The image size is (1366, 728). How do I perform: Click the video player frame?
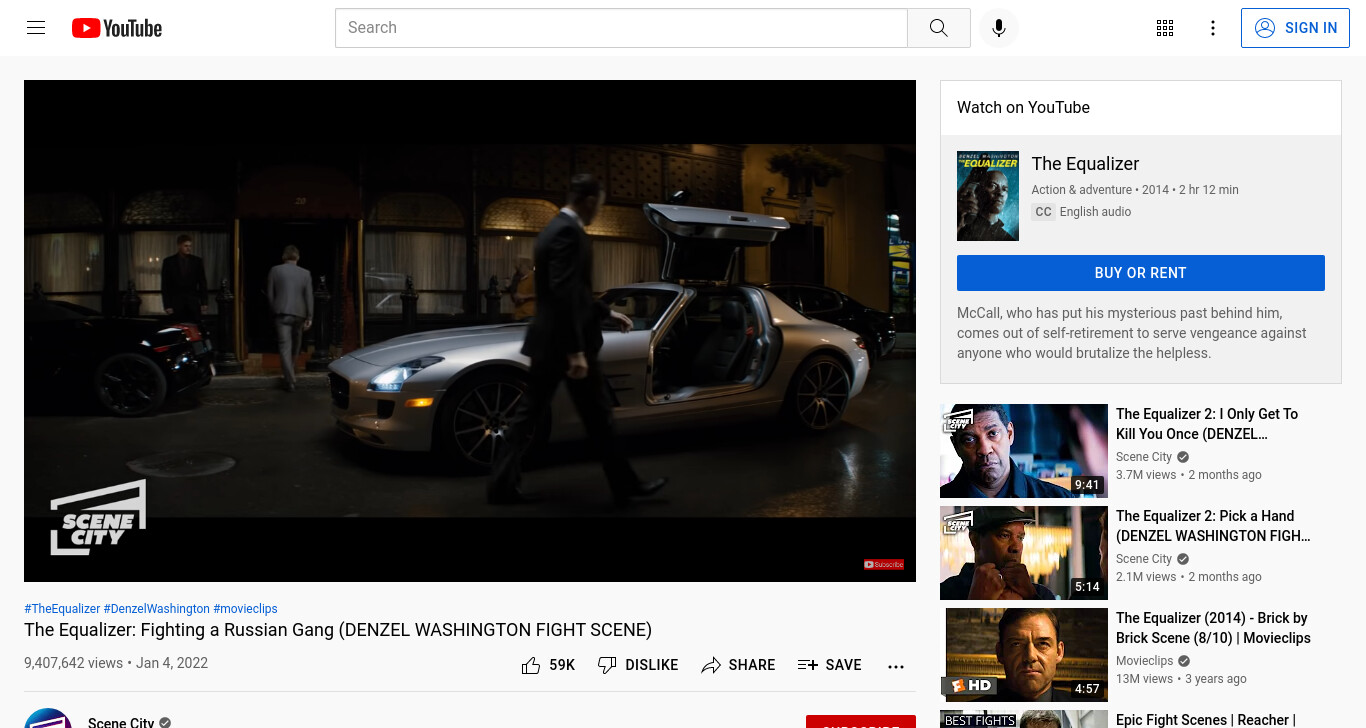470,331
